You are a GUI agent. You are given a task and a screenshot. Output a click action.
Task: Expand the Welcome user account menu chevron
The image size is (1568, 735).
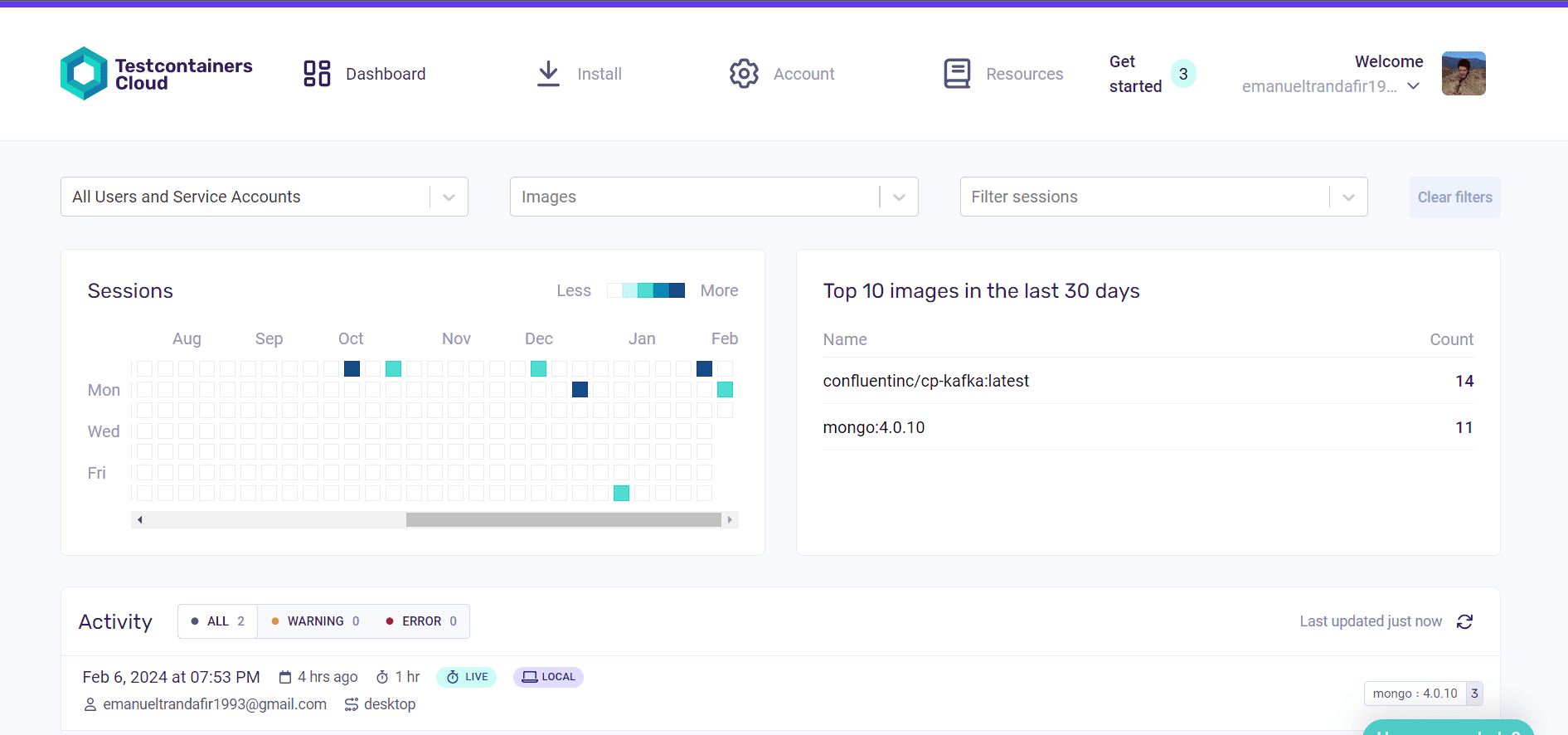(1414, 86)
